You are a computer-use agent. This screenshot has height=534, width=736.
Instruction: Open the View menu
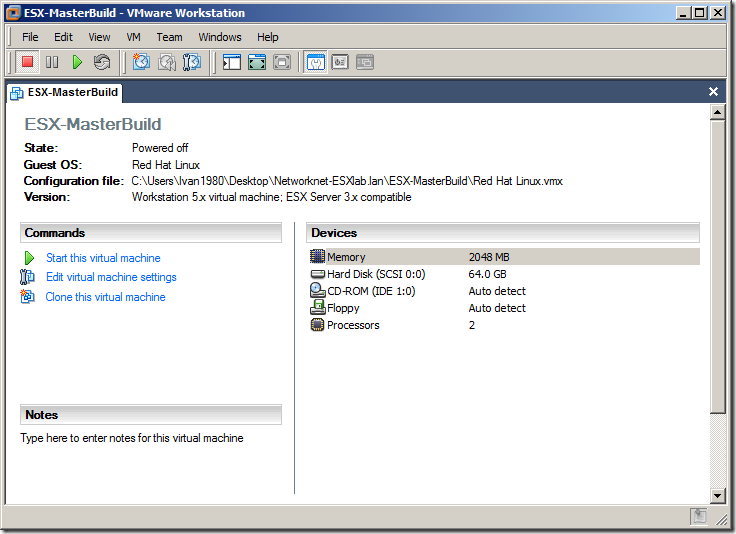pyautogui.click(x=100, y=37)
